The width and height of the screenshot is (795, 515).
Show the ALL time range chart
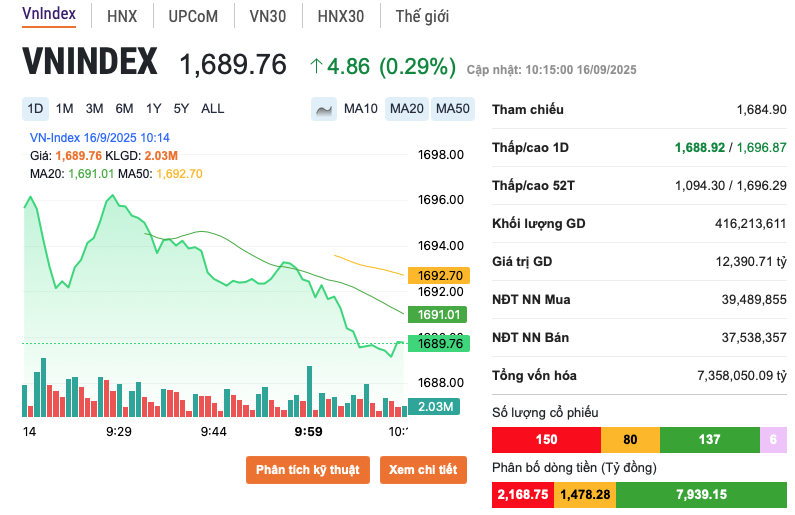(x=213, y=109)
